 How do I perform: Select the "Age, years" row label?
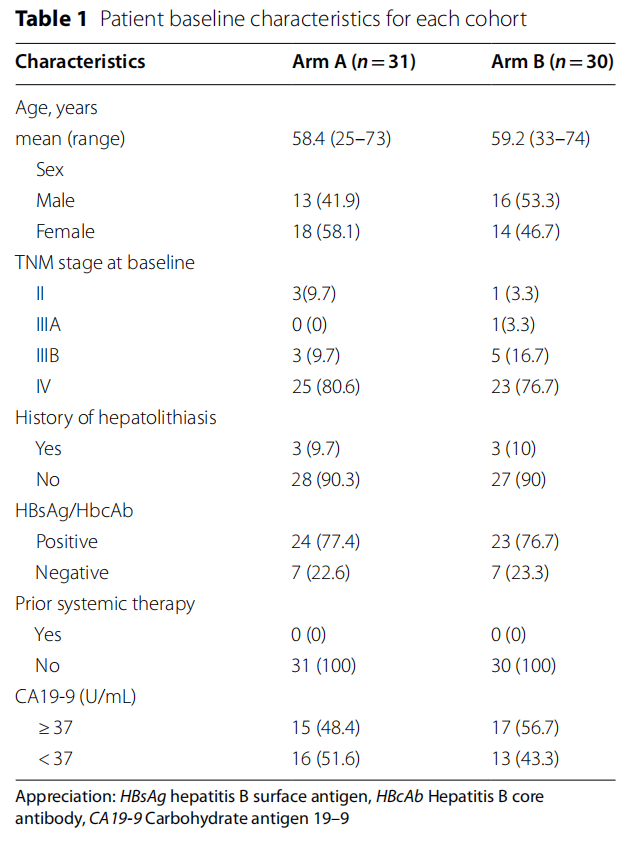click(56, 108)
